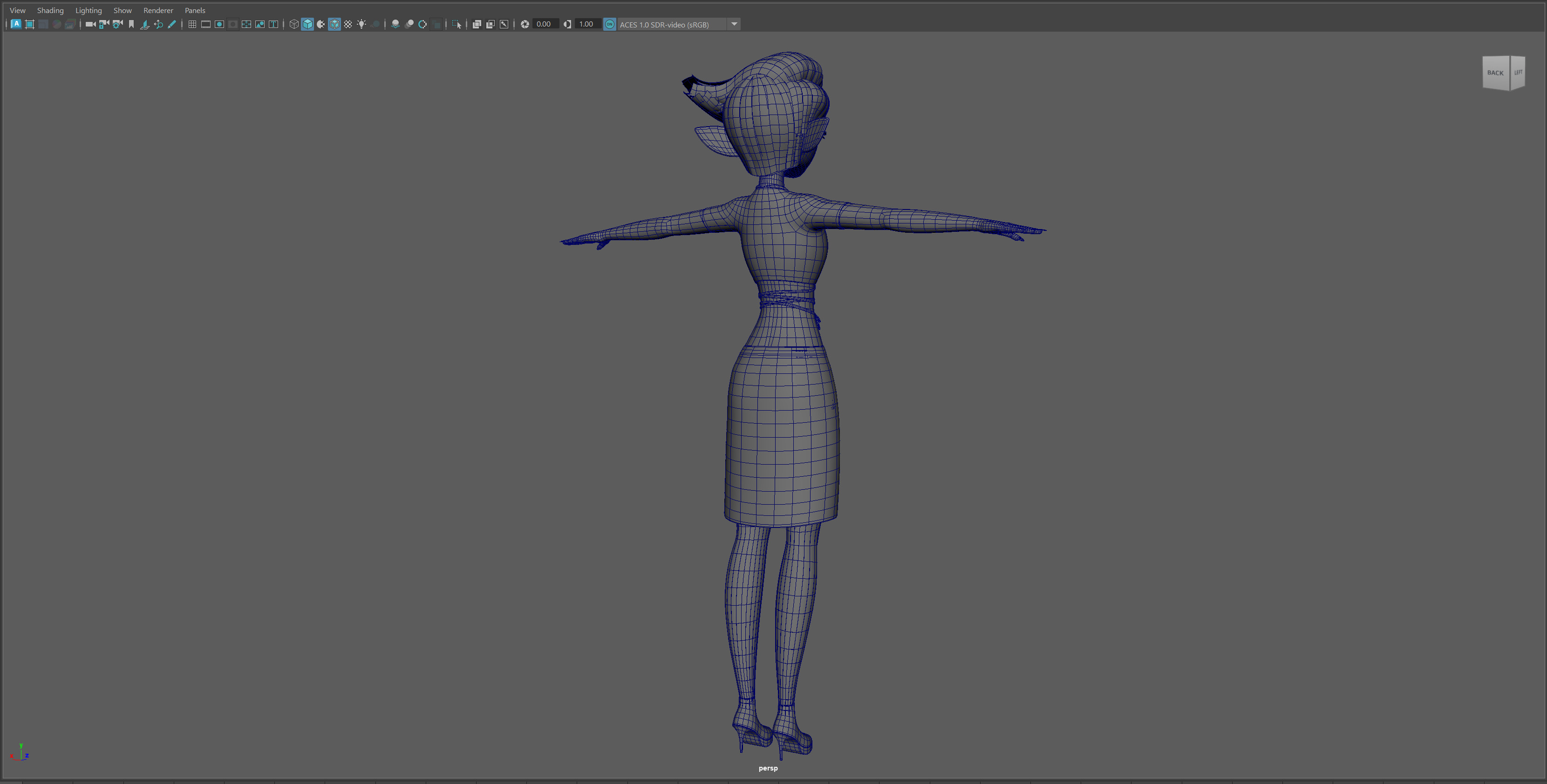The width and height of the screenshot is (1547, 784).
Task: Click the Select Camera icon
Action: coord(91,24)
